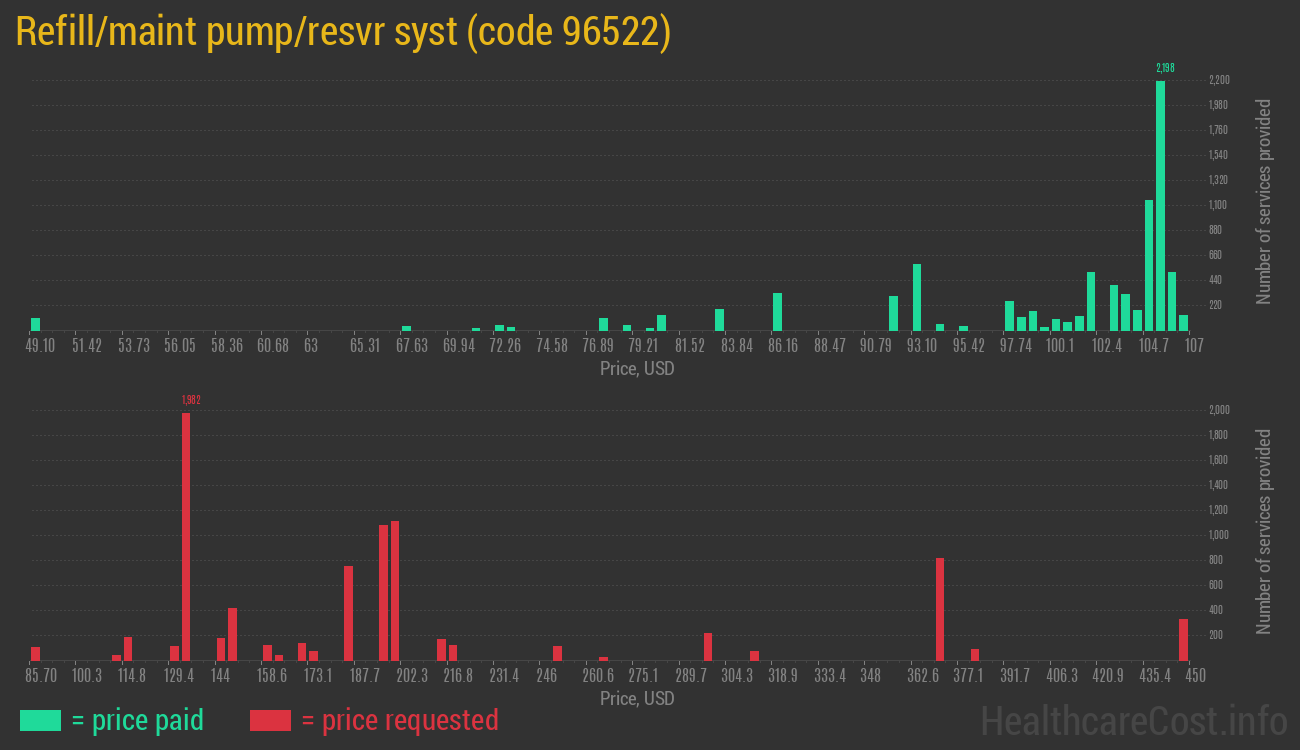Select the green bar at the 86.16 price
Screen dimensions: 1300x750
tap(777, 312)
